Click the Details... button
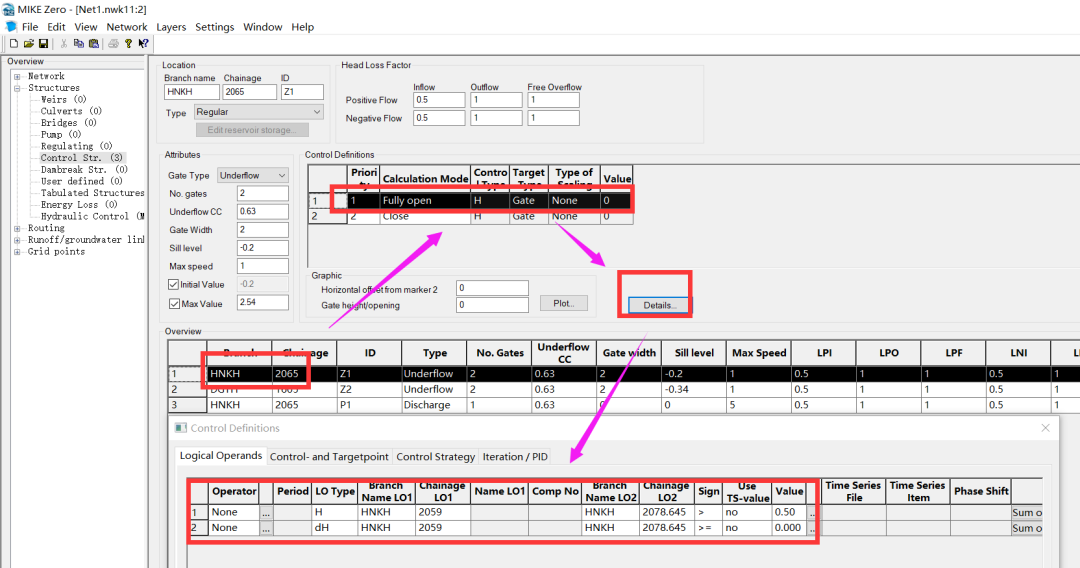The height and width of the screenshot is (568, 1080). tap(659, 305)
